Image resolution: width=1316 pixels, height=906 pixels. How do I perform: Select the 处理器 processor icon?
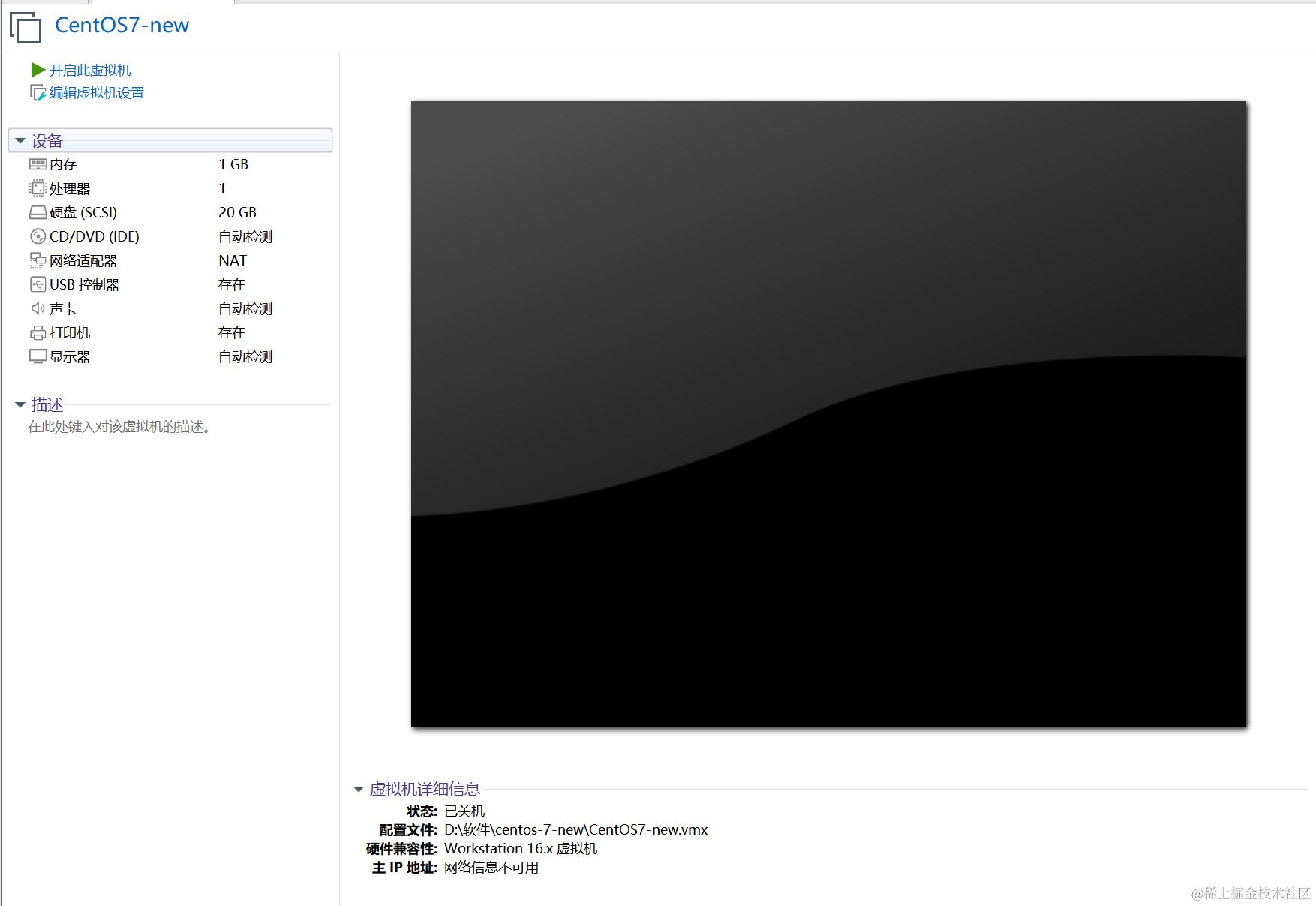(38, 188)
